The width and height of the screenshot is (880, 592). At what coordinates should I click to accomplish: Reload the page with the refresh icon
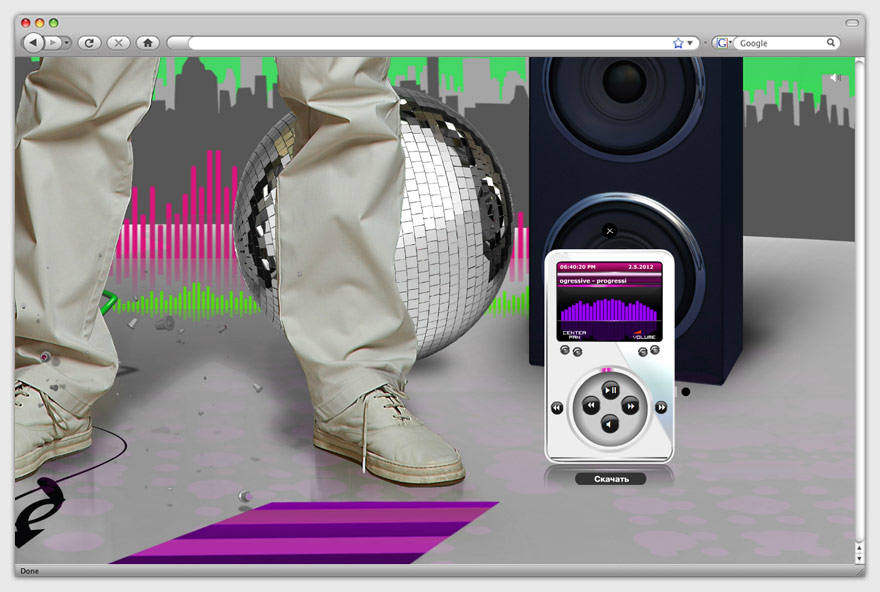point(89,43)
